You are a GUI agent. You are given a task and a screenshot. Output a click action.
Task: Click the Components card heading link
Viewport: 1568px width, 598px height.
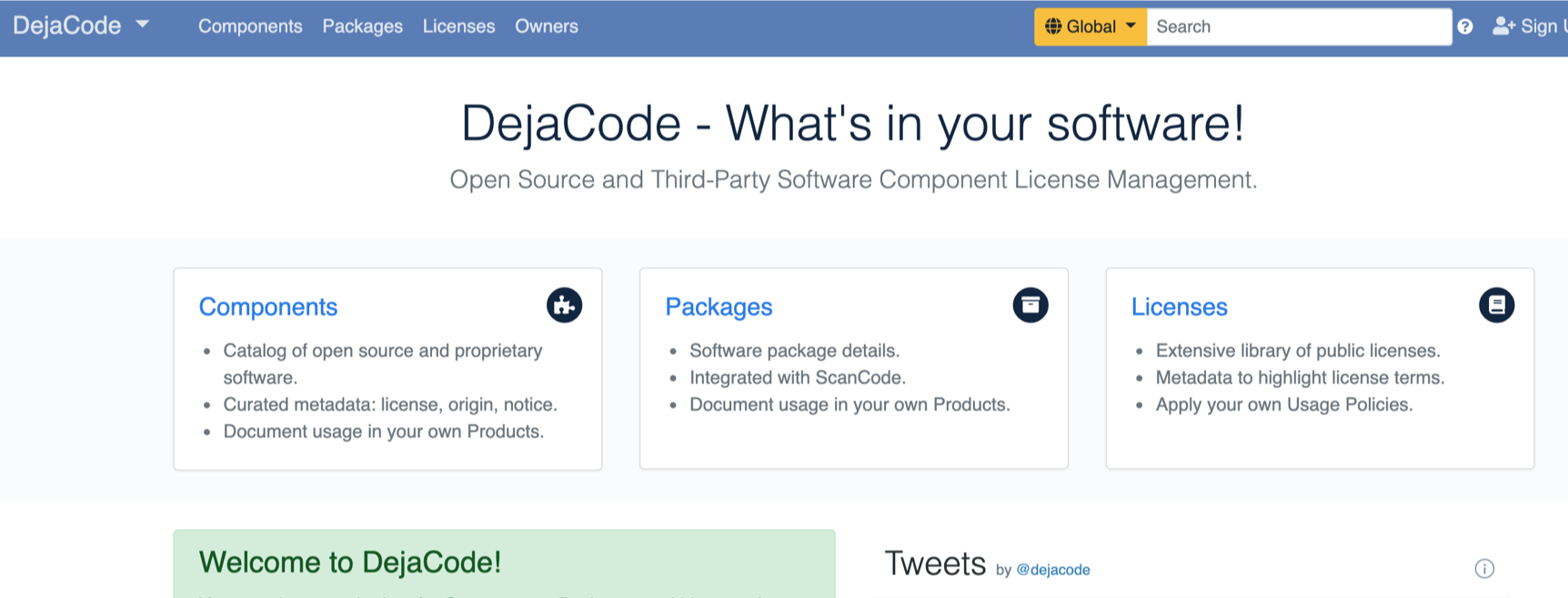(x=268, y=307)
